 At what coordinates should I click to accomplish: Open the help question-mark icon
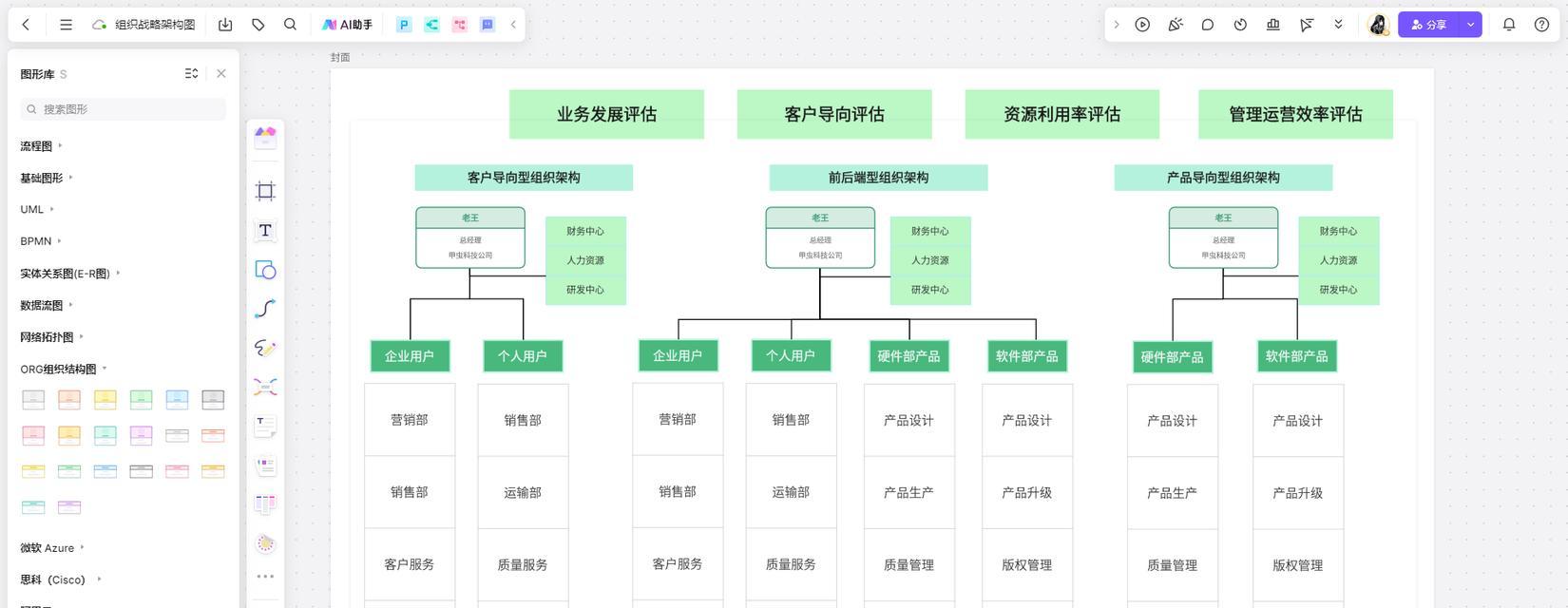pos(1541,25)
